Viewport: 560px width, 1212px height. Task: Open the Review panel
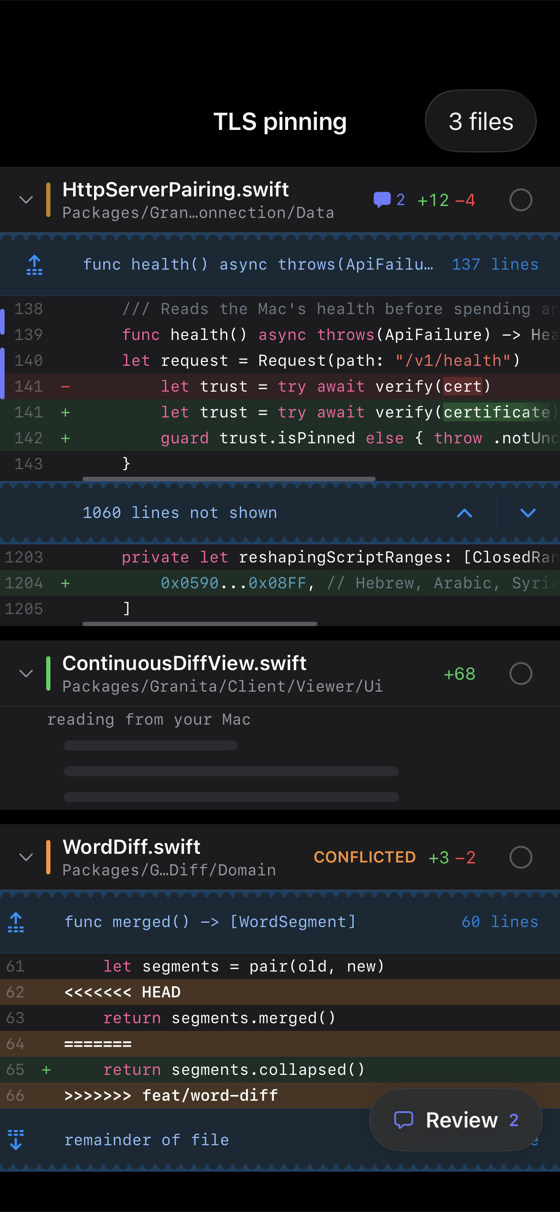click(456, 1120)
